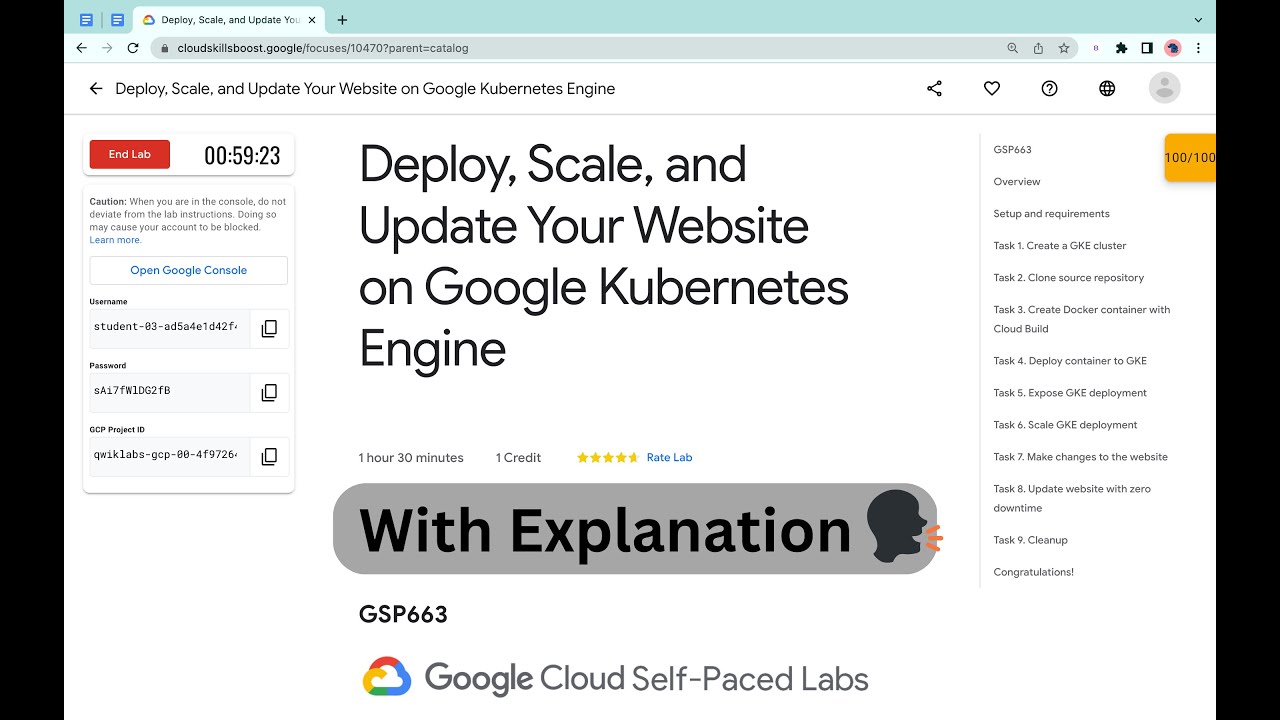Open the language globe icon
Viewport: 1280px width, 720px height.
tap(1107, 88)
